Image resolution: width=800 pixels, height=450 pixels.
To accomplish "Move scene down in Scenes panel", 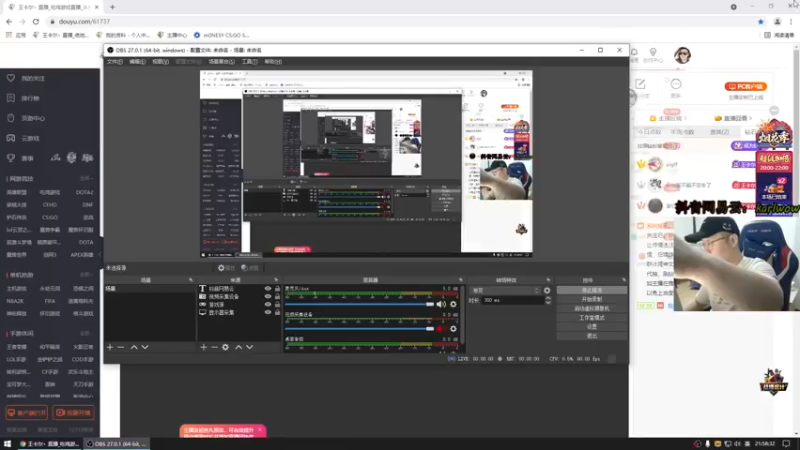I will (x=145, y=347).
